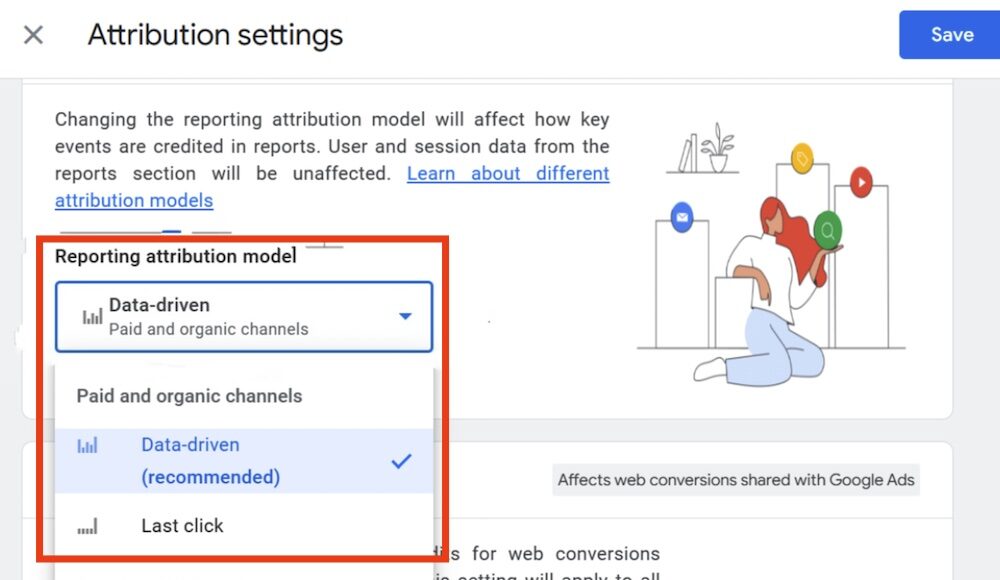
Task: Click the Data-driven text in the model combo box
Action: click(159, 305)
